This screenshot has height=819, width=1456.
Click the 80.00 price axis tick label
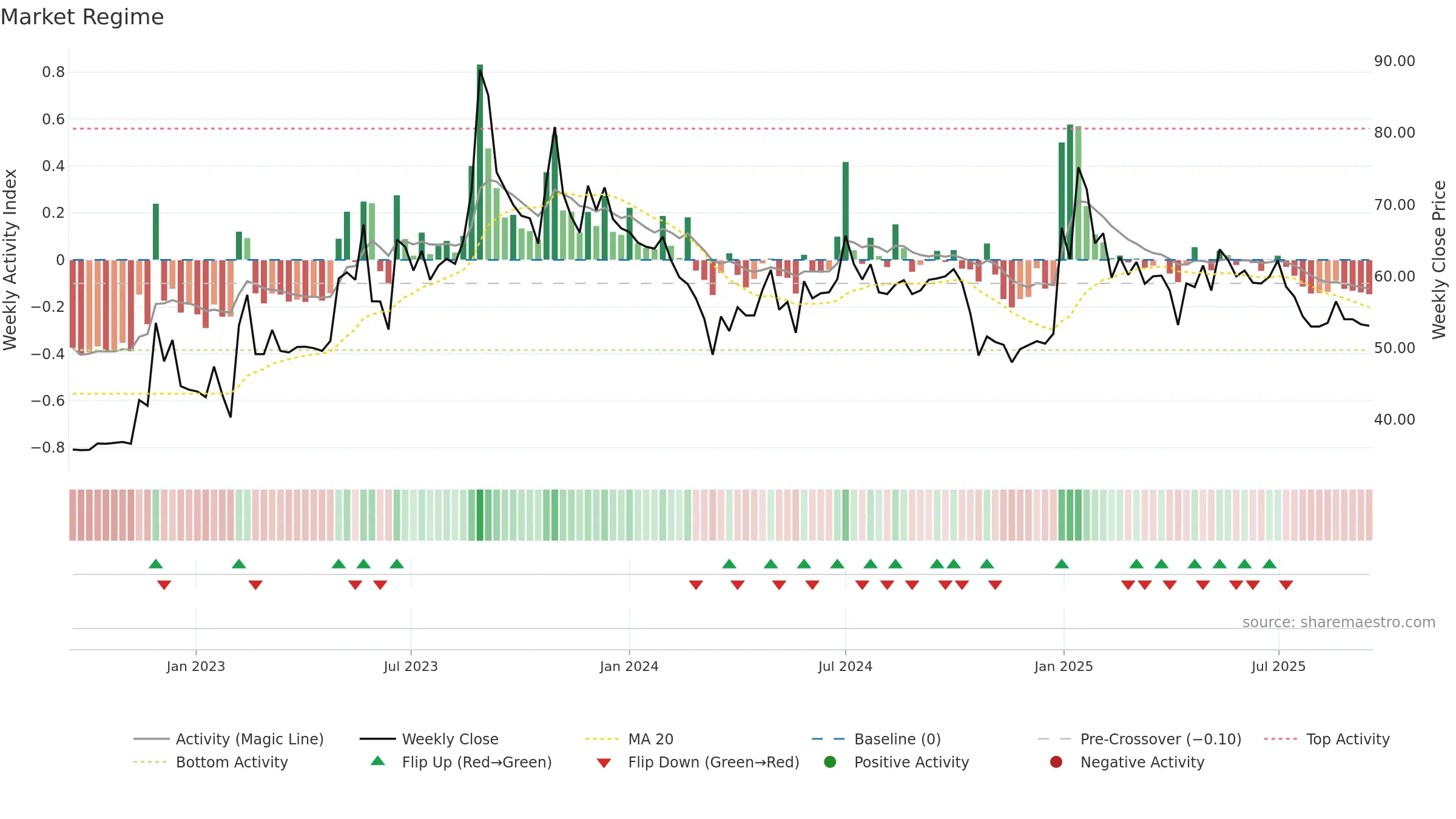pyautogui.click(x=1394, y=133)
